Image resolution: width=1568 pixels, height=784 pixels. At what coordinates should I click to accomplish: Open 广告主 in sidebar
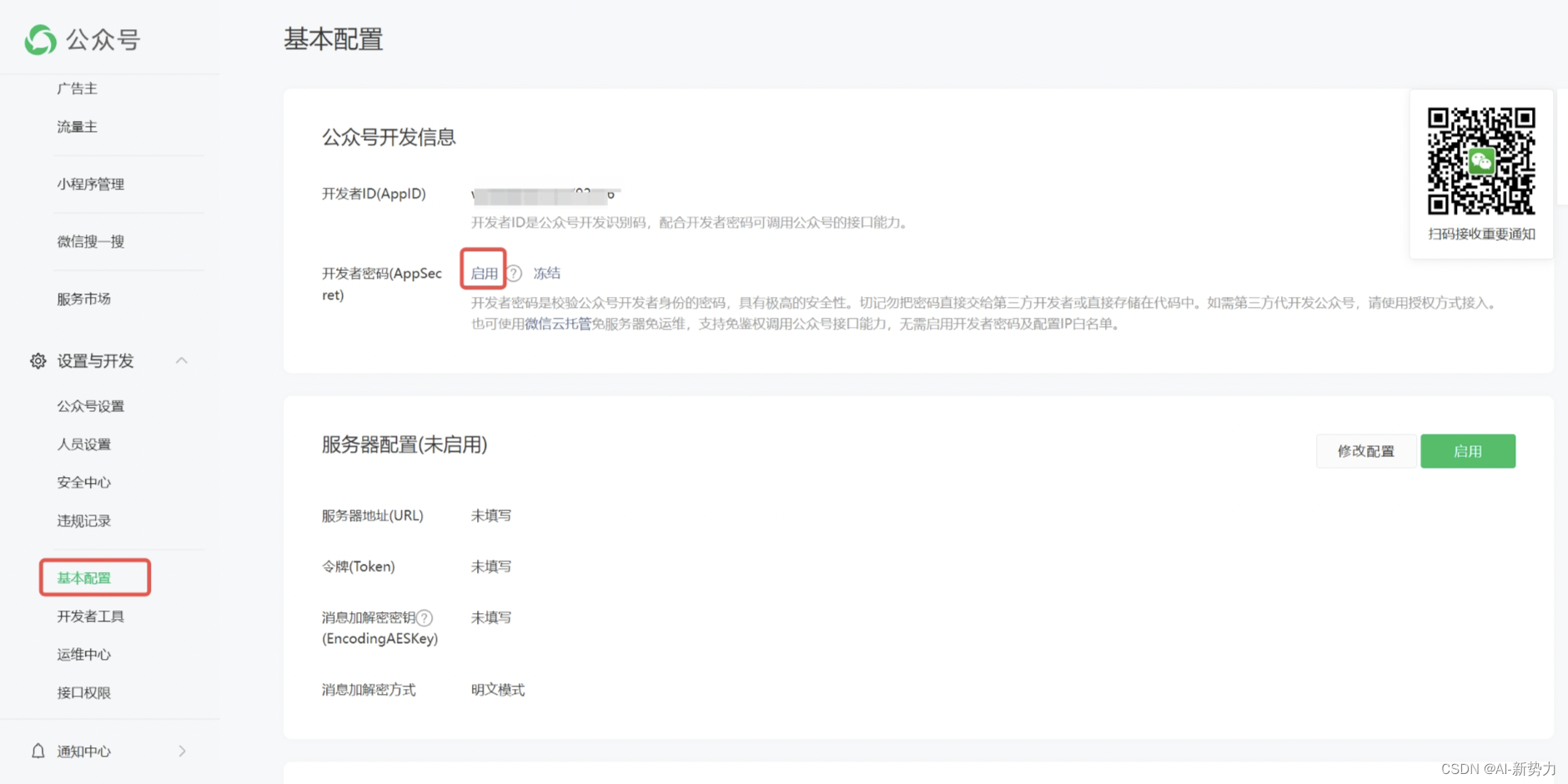tap(78, 88)
